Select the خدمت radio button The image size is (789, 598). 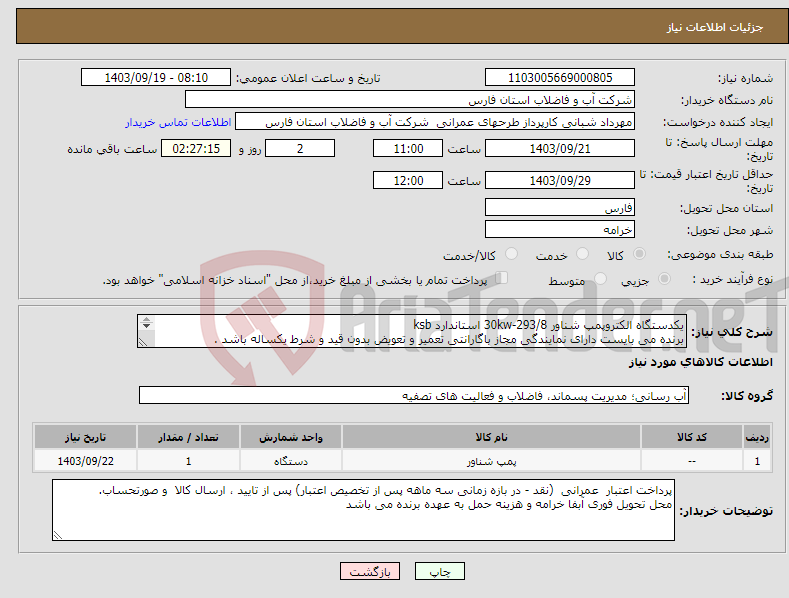click(582, 254)
